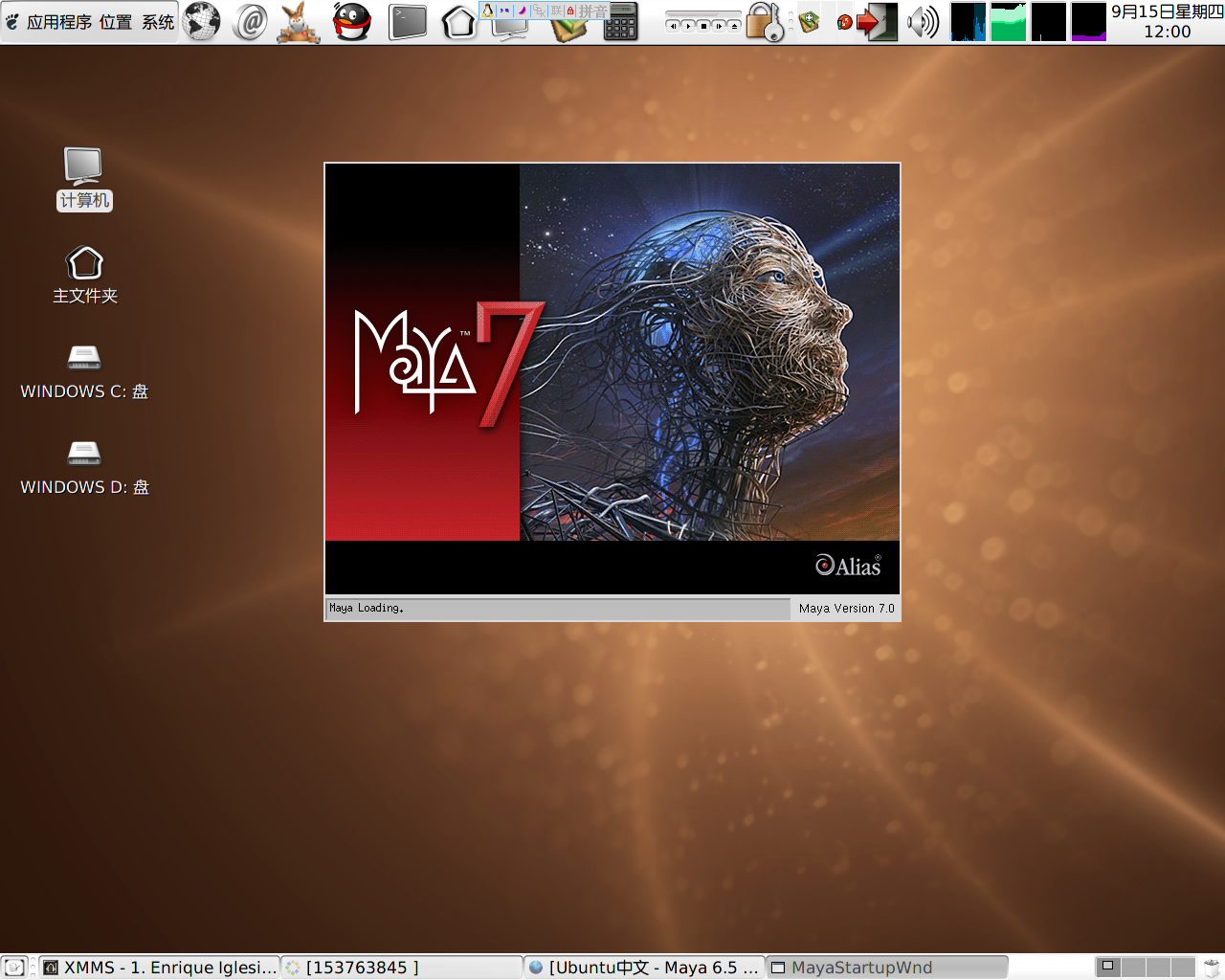This screenshot has height=980, width=1225.
Task: Switch to MayaStartupWnd taskbar entry
Action: point(887,968)
